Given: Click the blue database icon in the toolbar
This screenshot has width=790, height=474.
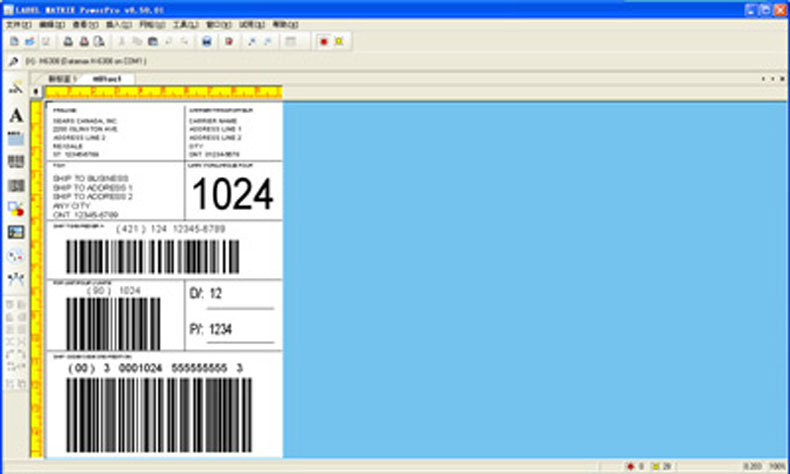Looking at the screenshot, I should pyautogui.click(x=207, y=41).
